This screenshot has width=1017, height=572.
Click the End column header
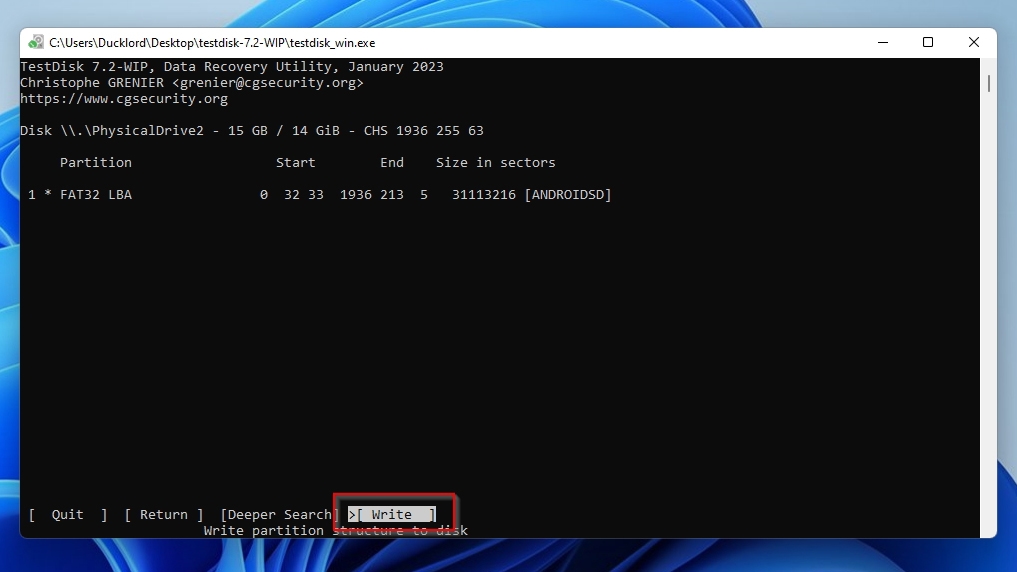[x=392, y=162]
